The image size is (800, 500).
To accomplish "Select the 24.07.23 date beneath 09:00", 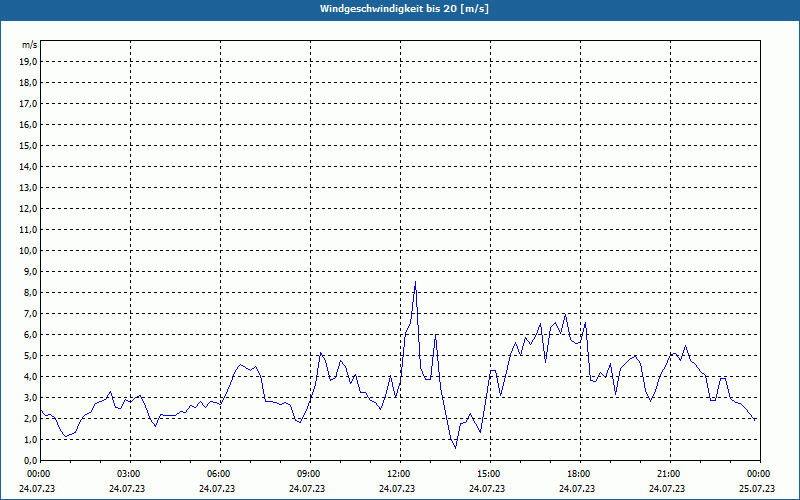I will click(x=307, y=489).
